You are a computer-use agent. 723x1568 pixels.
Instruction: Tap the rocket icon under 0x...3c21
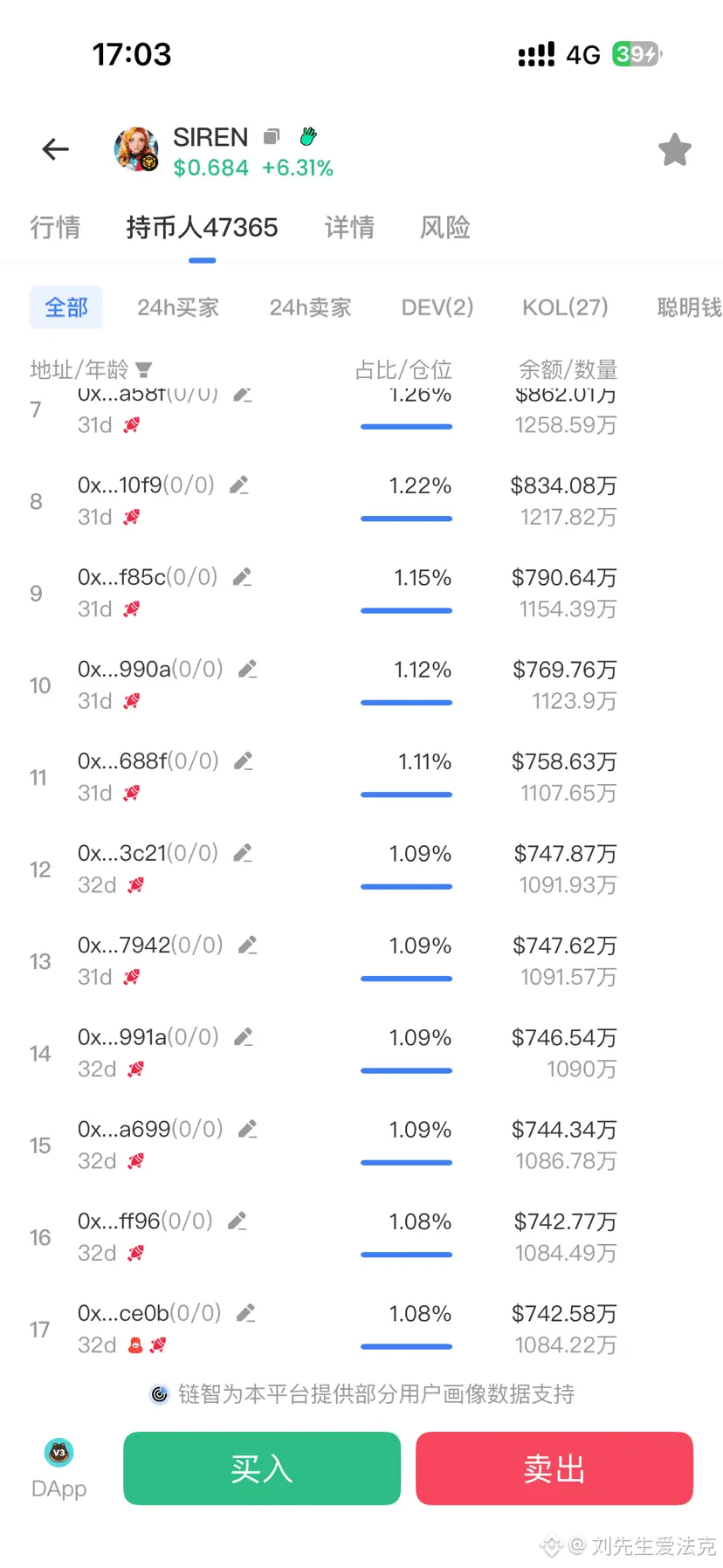135,885
